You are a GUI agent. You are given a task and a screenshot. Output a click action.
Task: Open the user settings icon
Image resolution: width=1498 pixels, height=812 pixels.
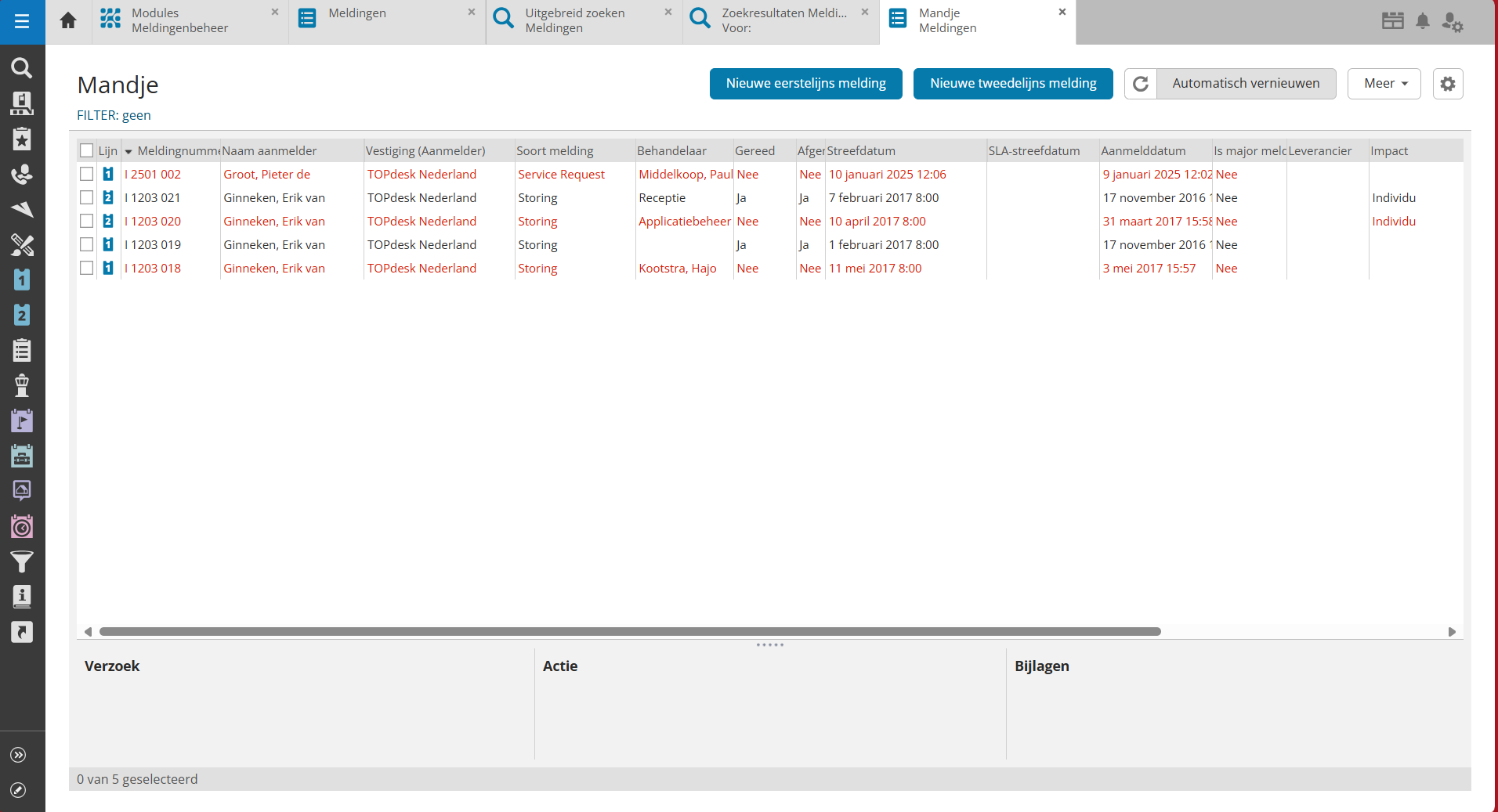click(1452, 21)
